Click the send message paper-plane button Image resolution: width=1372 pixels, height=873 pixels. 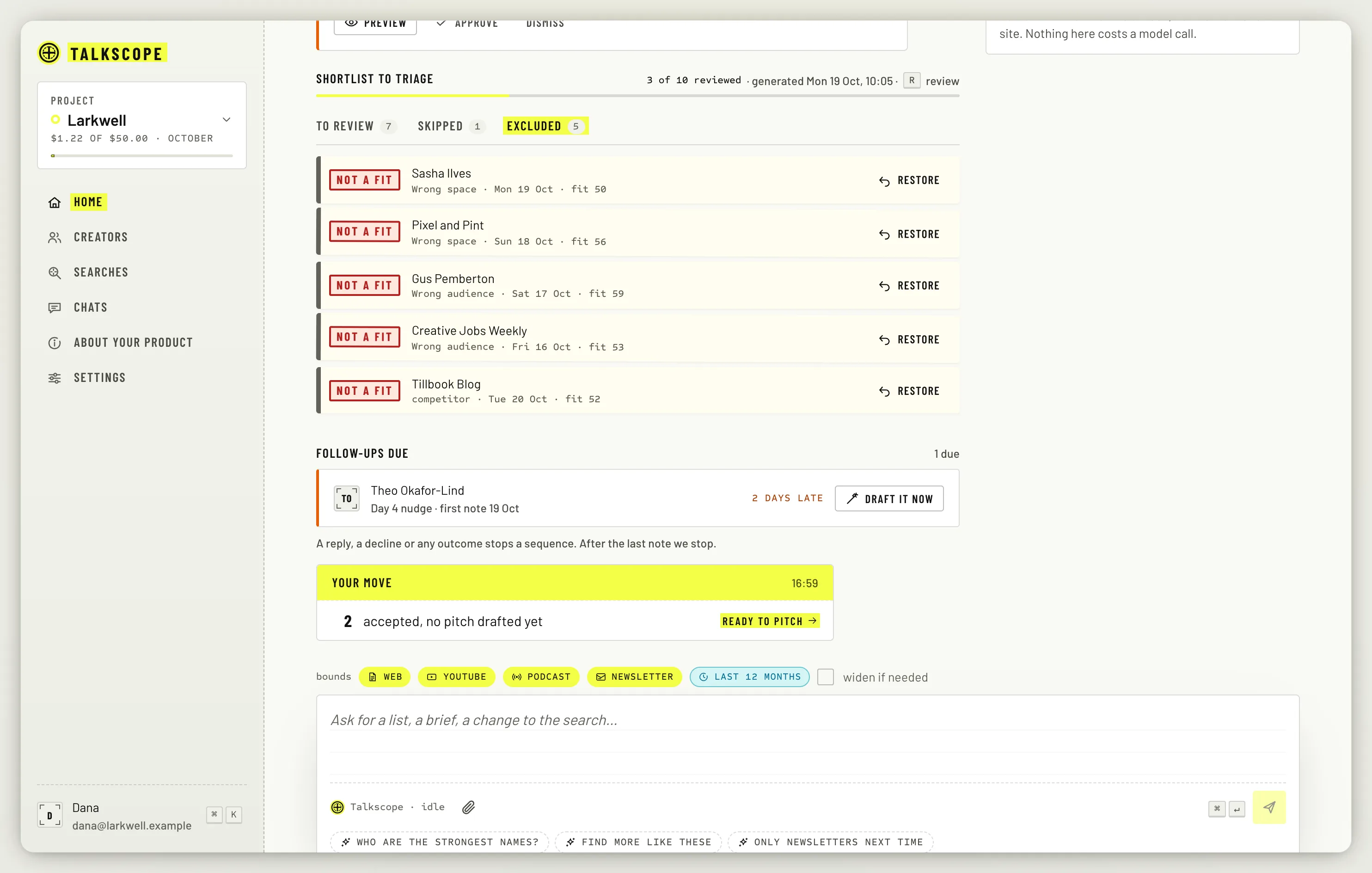coord(1269,807)
